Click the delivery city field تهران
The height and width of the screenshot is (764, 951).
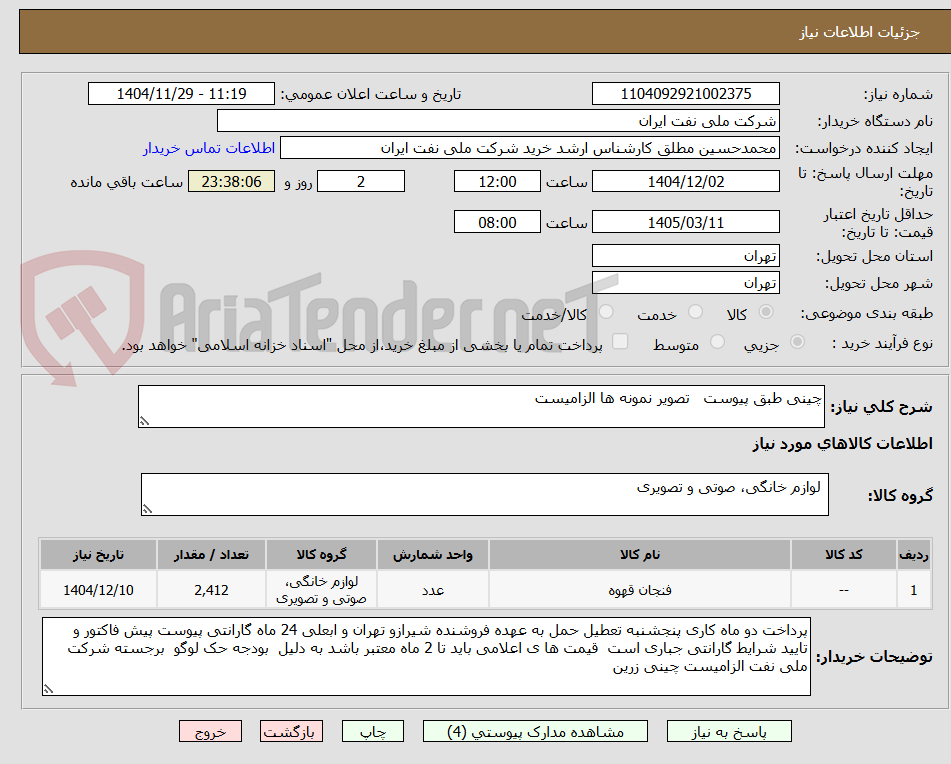685,283
